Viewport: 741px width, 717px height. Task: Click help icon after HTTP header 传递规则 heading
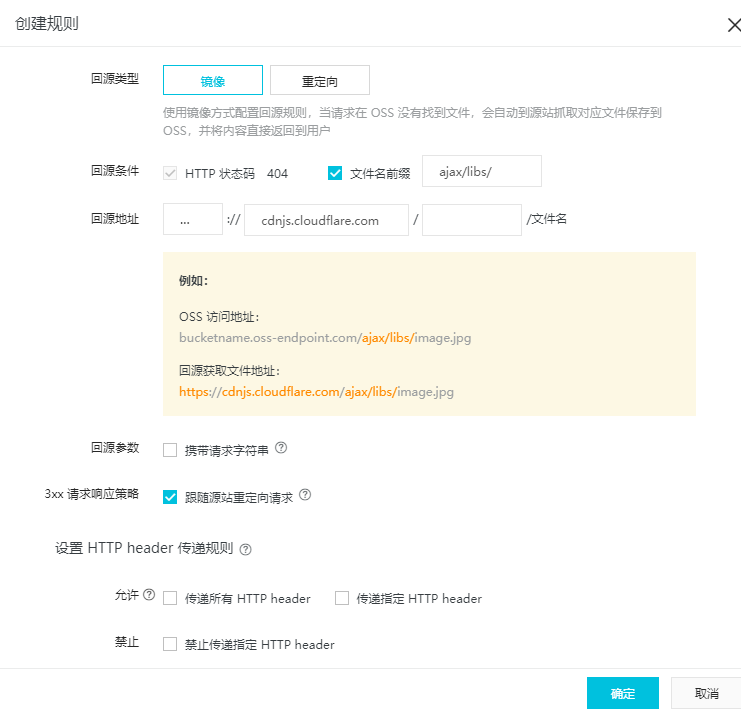(245, 549)
